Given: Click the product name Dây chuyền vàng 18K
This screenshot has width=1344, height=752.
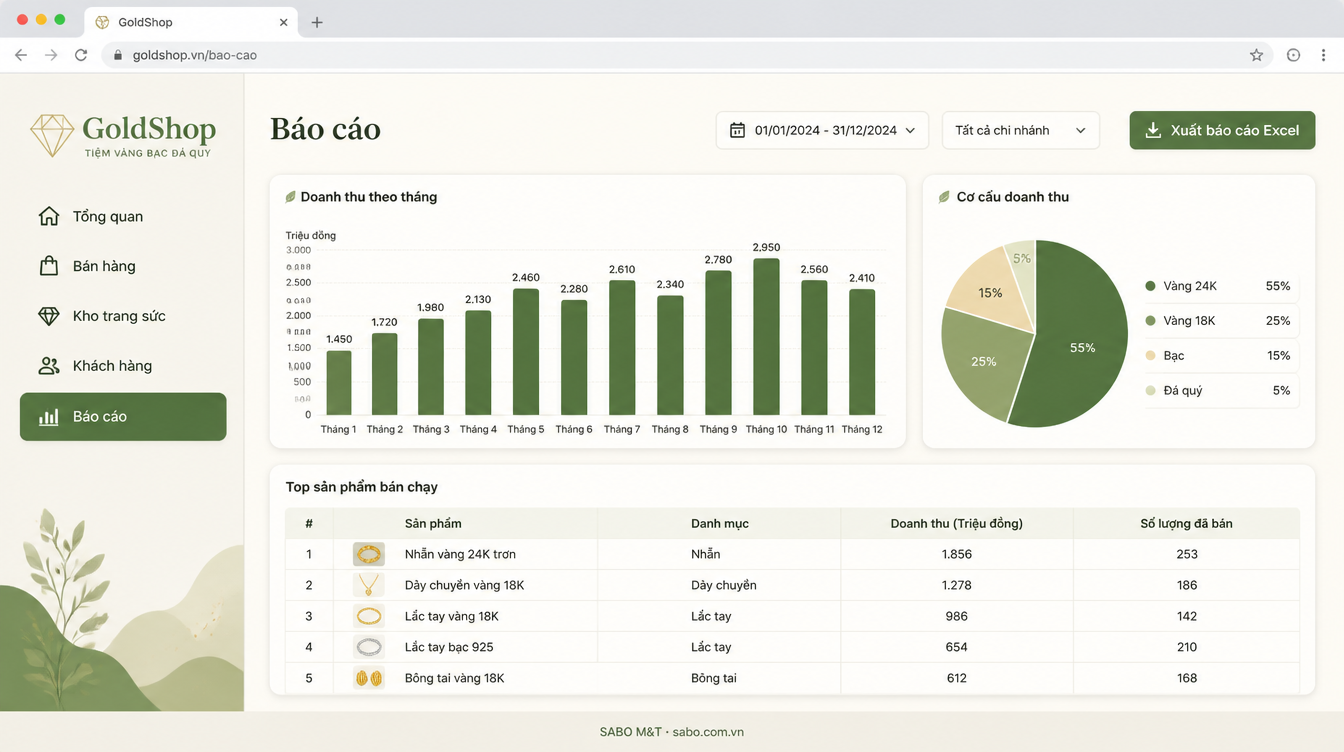Looking at the screenshot, I should point(464,585).
